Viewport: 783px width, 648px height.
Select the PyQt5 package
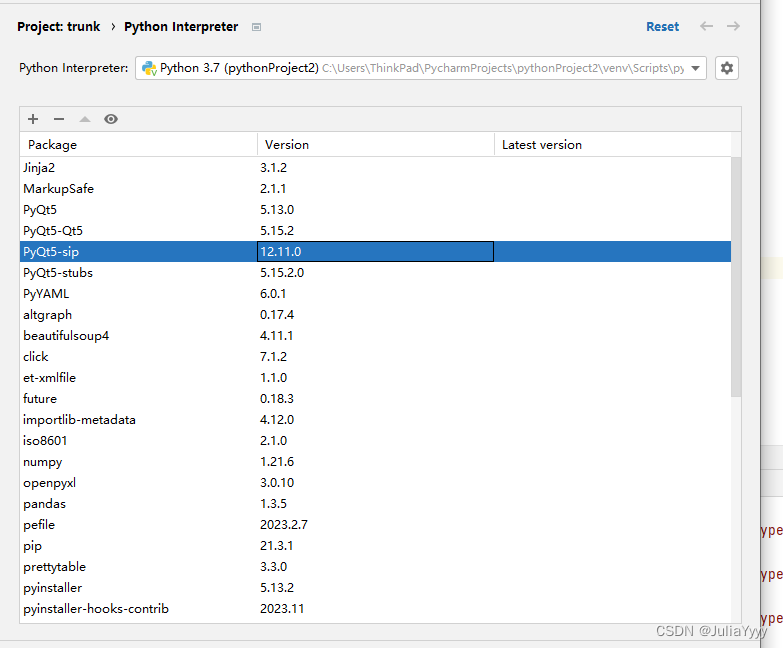pyautogui.click(x=376, y=210)
